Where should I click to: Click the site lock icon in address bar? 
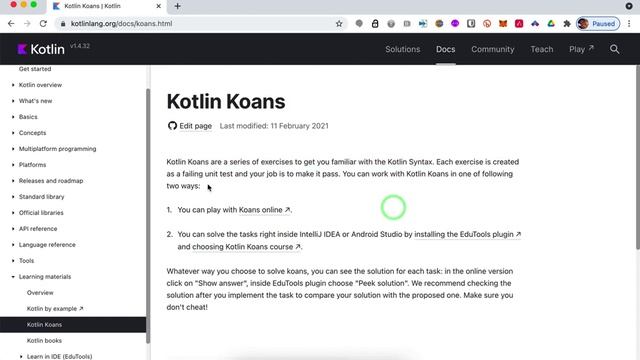[63, 24]
